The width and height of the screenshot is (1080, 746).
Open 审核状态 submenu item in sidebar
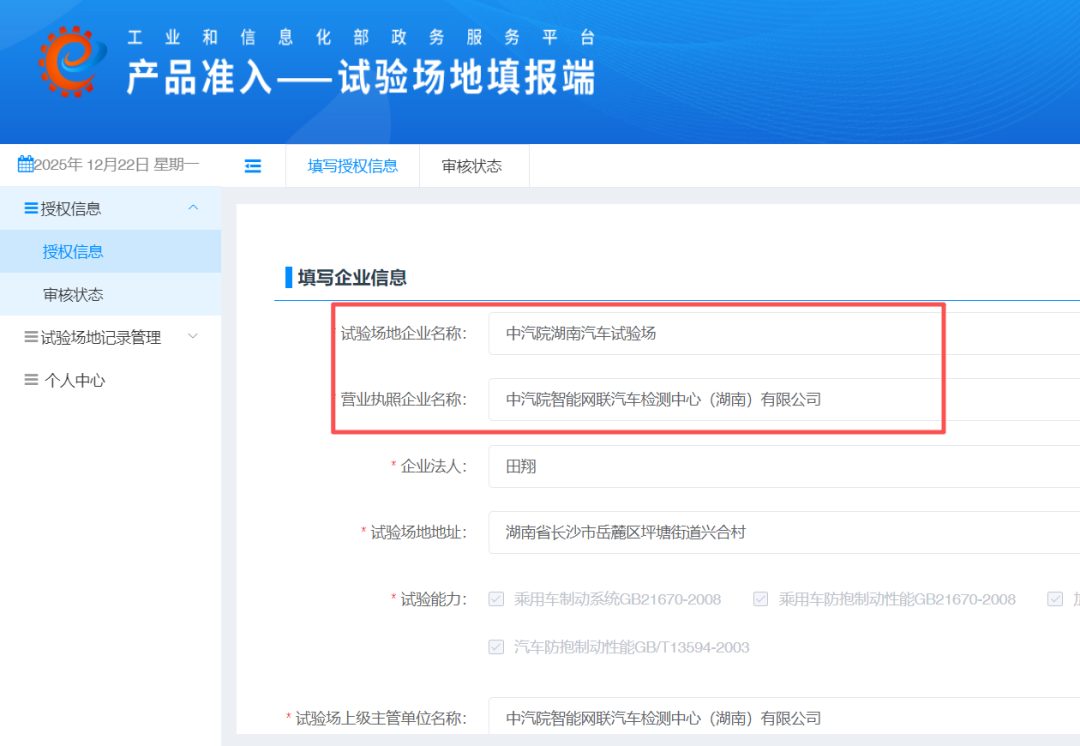coord(73,295)
